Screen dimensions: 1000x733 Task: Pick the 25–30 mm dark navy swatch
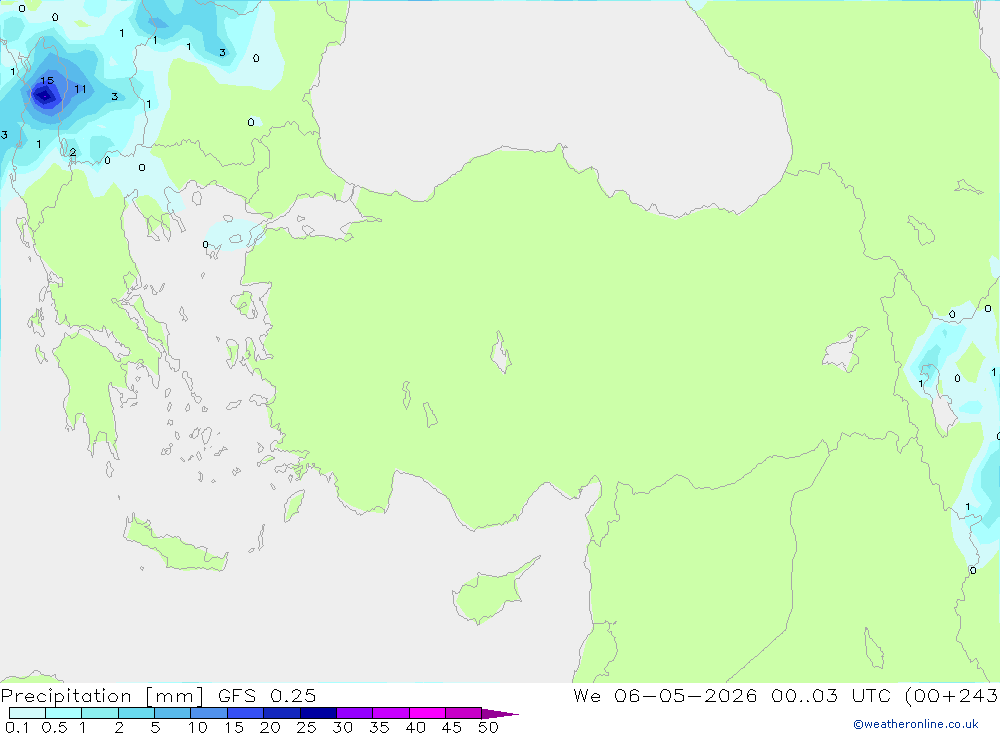tap(318, 713)
